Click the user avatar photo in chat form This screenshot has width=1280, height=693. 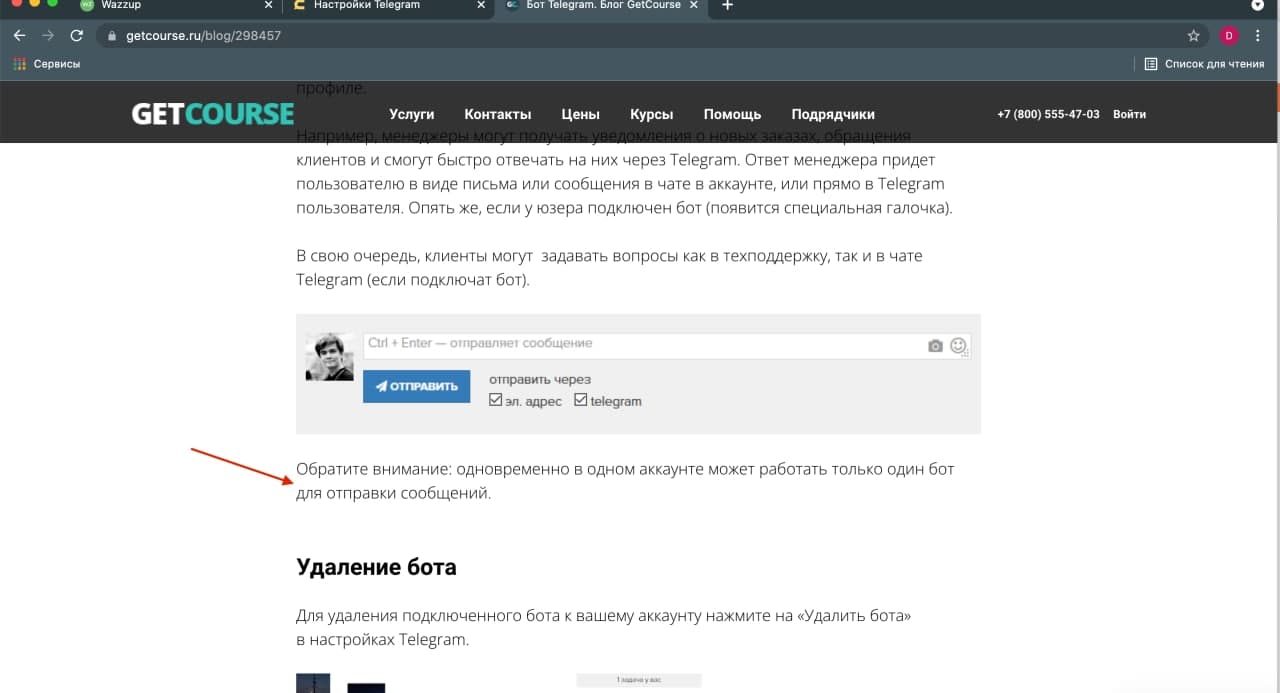coord(330,356)
